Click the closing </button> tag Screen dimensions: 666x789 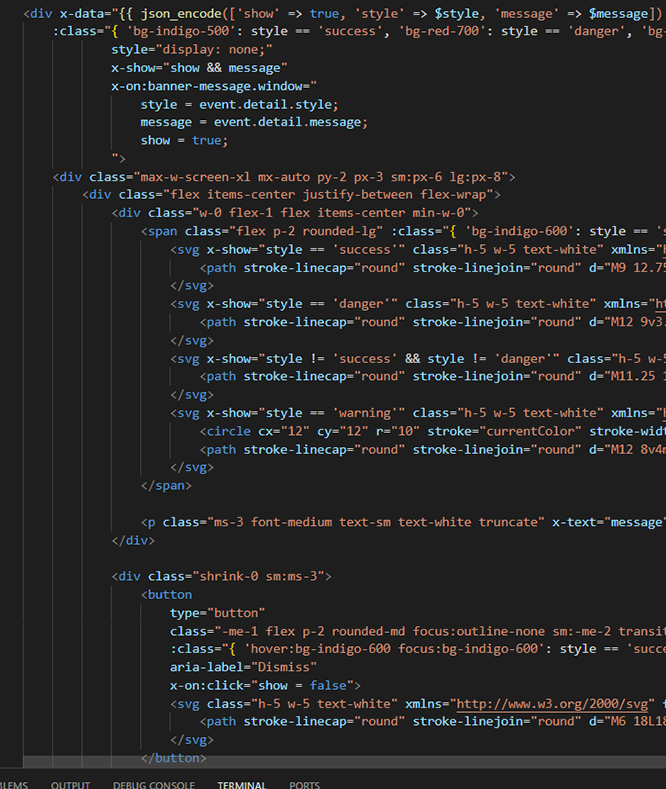tap(173, 758)
